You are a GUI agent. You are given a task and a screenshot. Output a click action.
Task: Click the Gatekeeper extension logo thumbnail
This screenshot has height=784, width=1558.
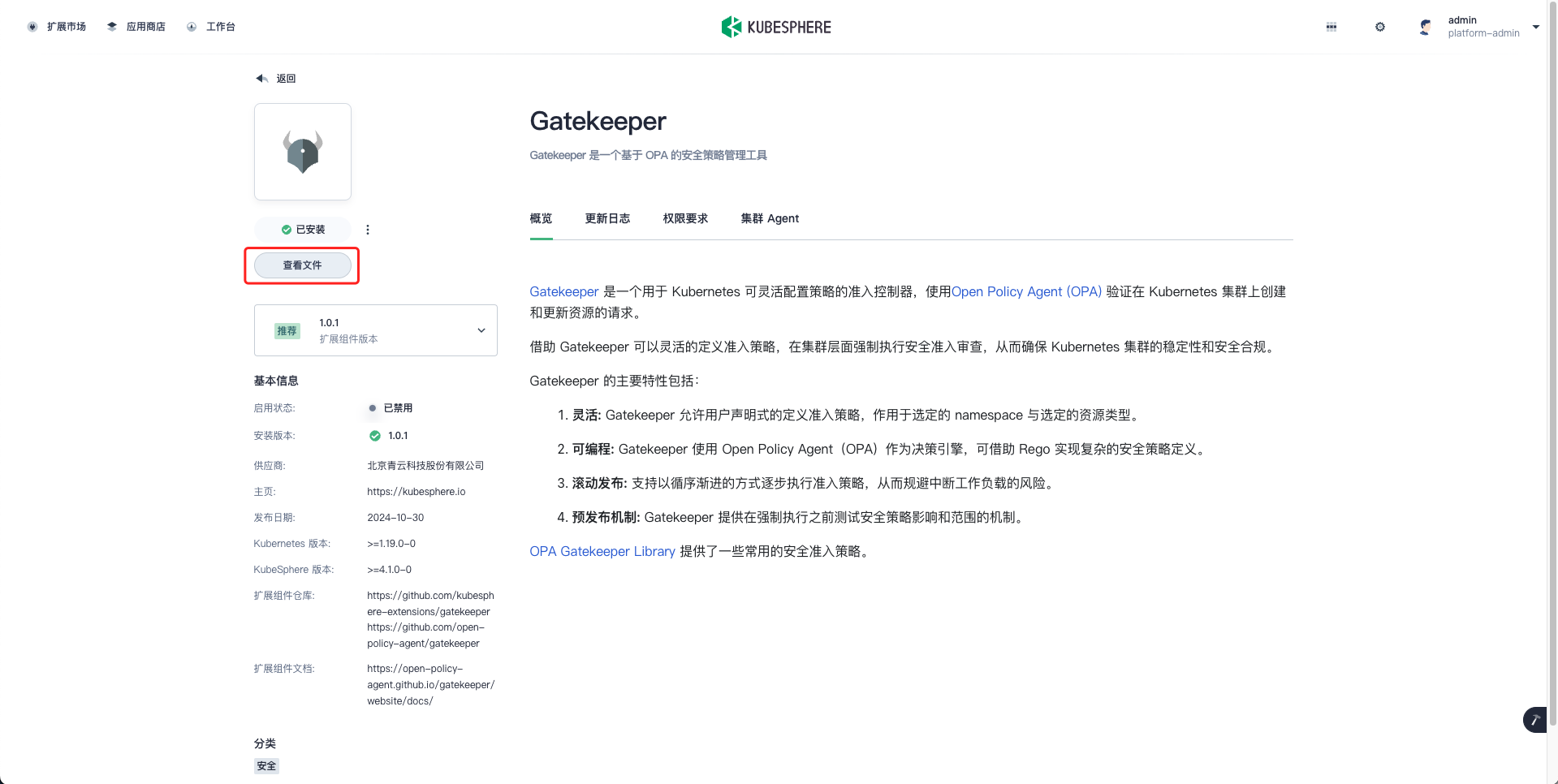(x=303, y=152)
